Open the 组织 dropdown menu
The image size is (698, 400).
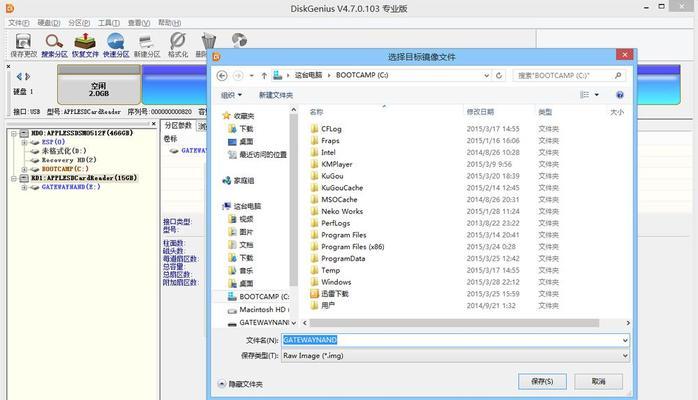[x=231, y=95]
